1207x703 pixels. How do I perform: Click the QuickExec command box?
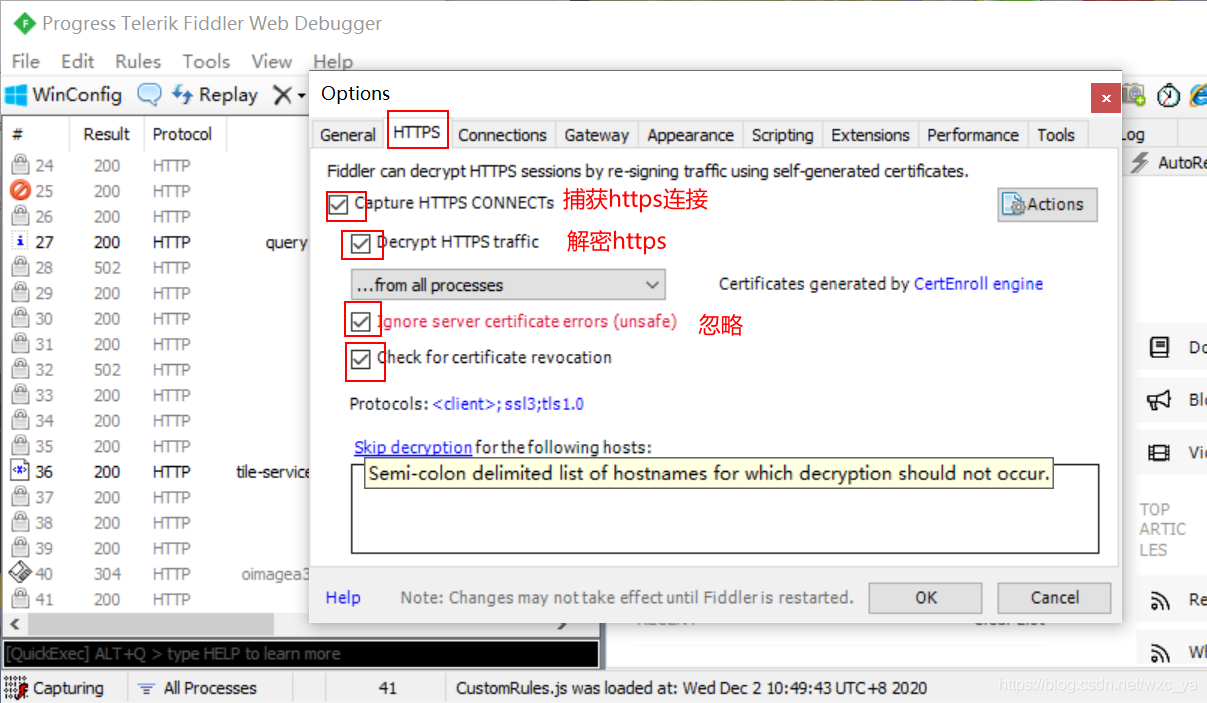301,654
